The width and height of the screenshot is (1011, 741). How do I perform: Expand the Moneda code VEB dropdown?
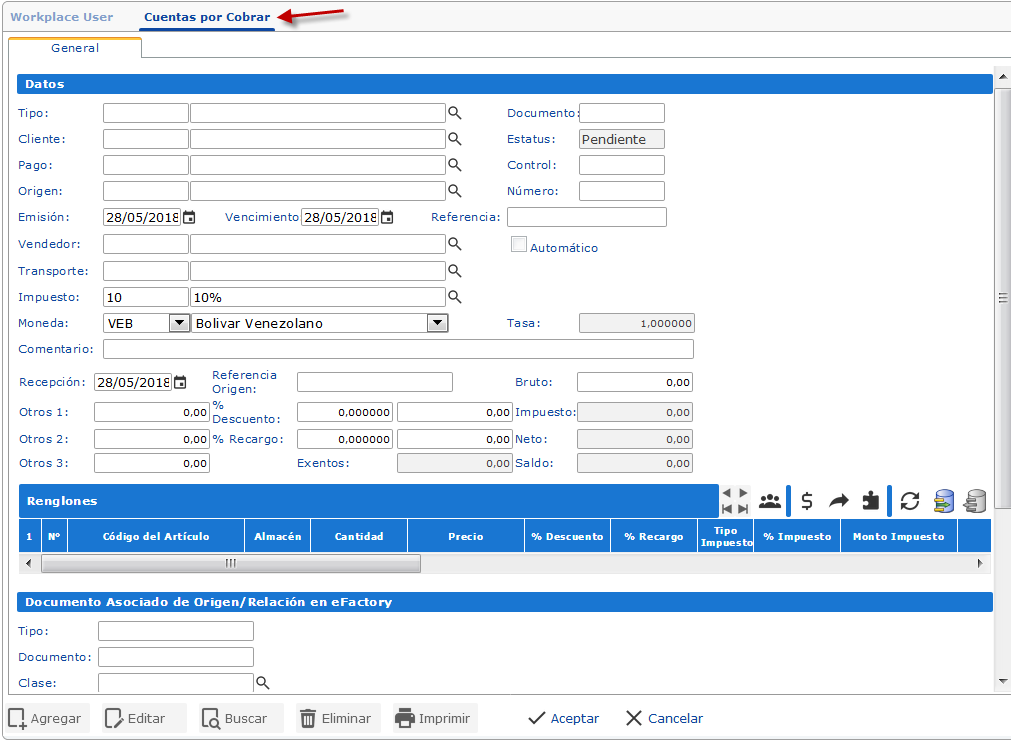pos(179,323)
